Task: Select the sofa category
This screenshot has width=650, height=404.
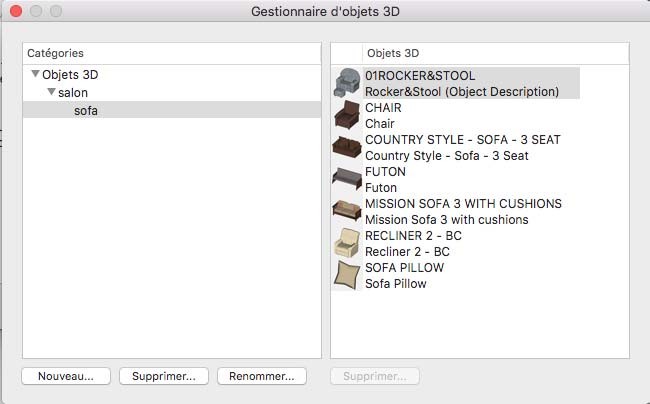Action: [86, 110]
